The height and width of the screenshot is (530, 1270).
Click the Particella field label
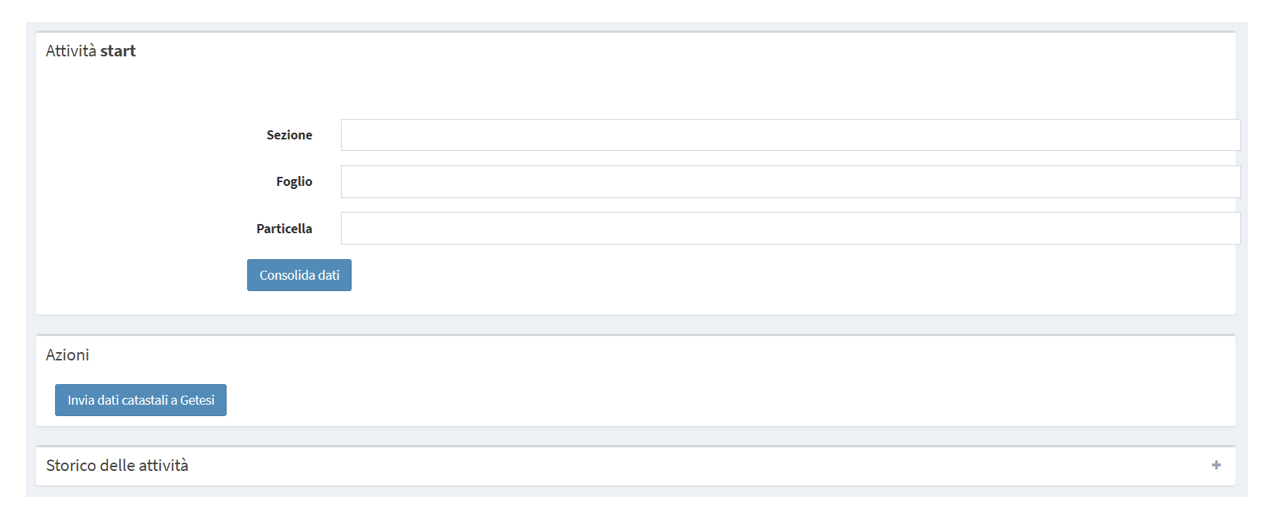point(284,228)
